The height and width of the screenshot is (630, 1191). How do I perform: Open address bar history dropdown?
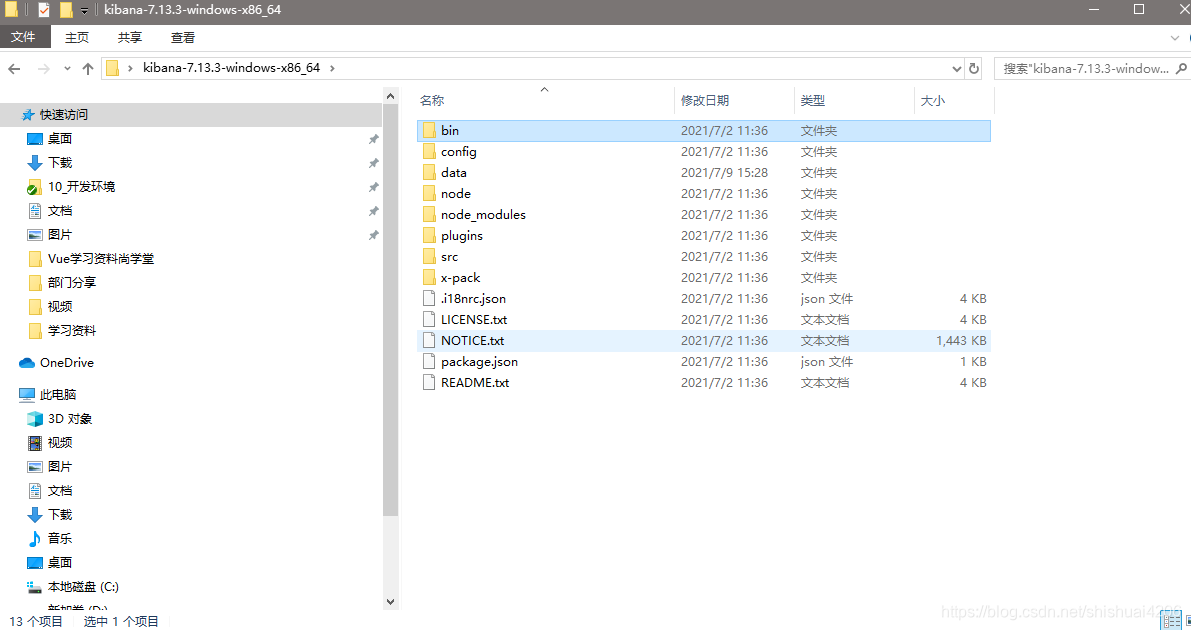pyautogui.click(x=956, y=68)
